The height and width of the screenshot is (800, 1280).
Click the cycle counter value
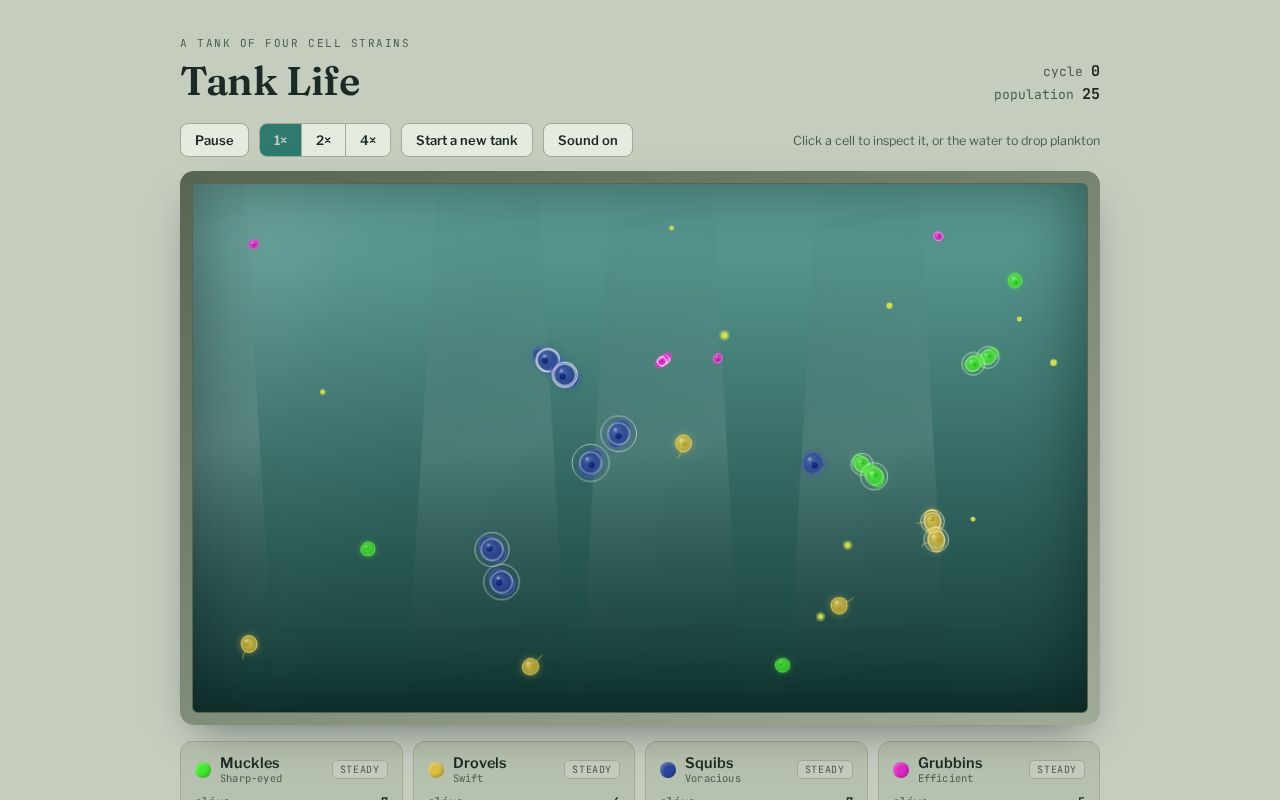(x=1095, y=71)
